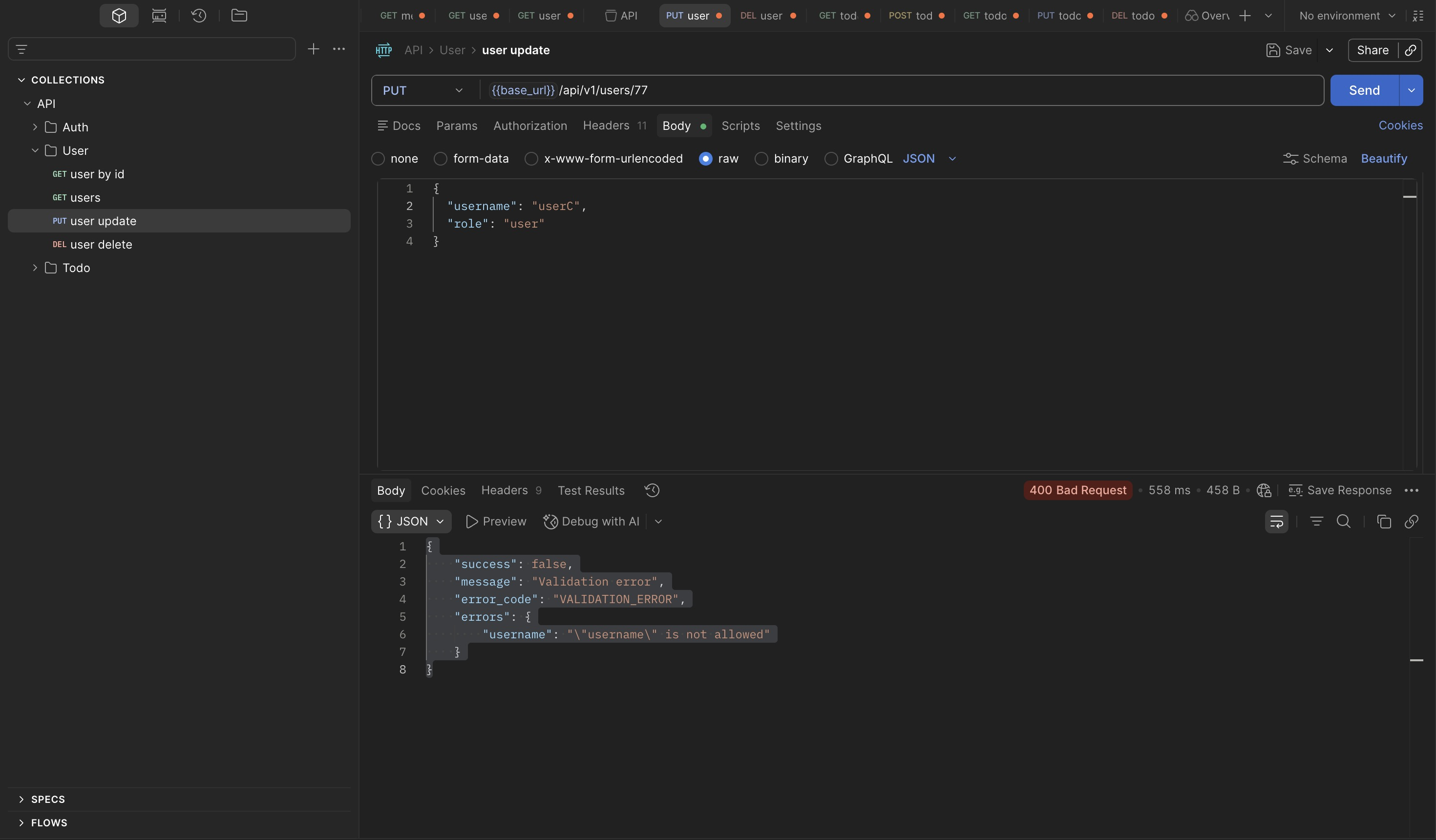Open the response history clock icon

pos(652,490)
